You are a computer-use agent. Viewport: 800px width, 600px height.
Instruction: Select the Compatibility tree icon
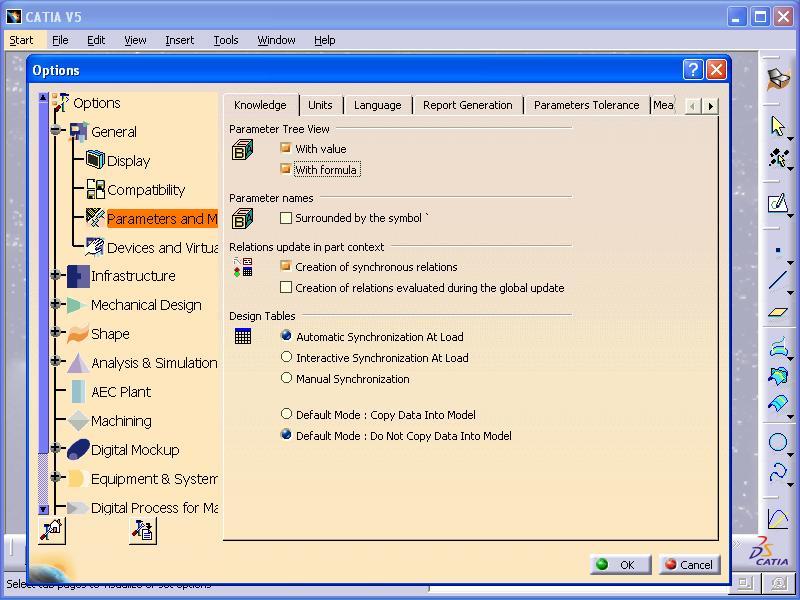pyautogui.click(x=95, y=189)
